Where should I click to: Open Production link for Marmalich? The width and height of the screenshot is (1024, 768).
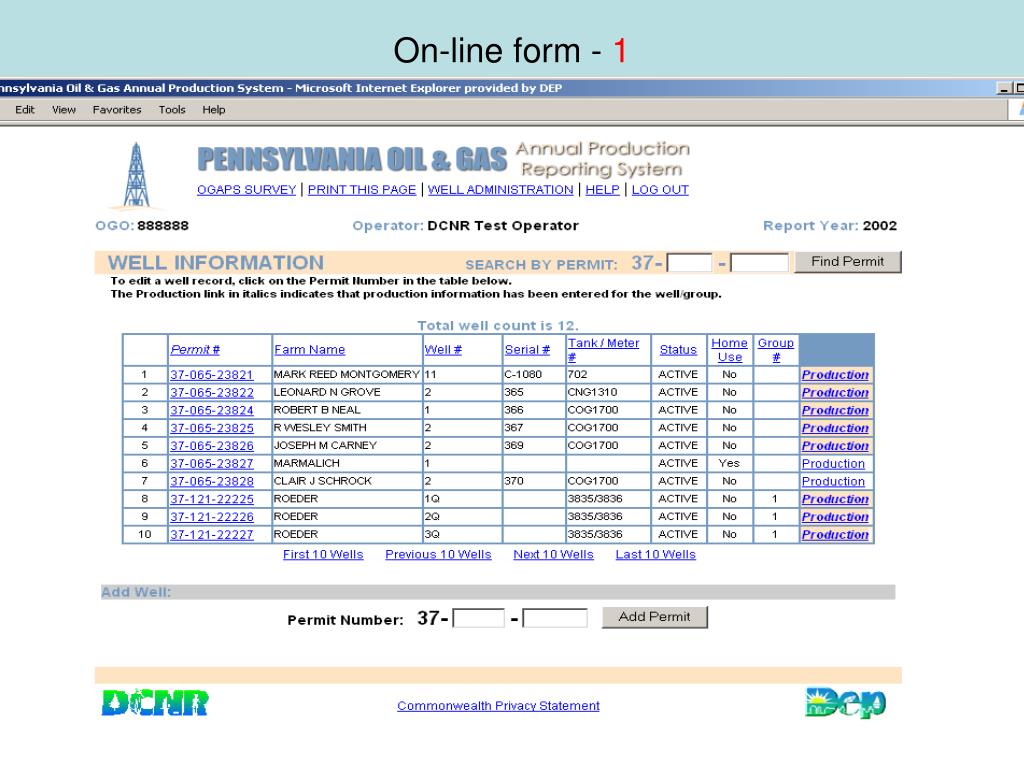[833, 464]
